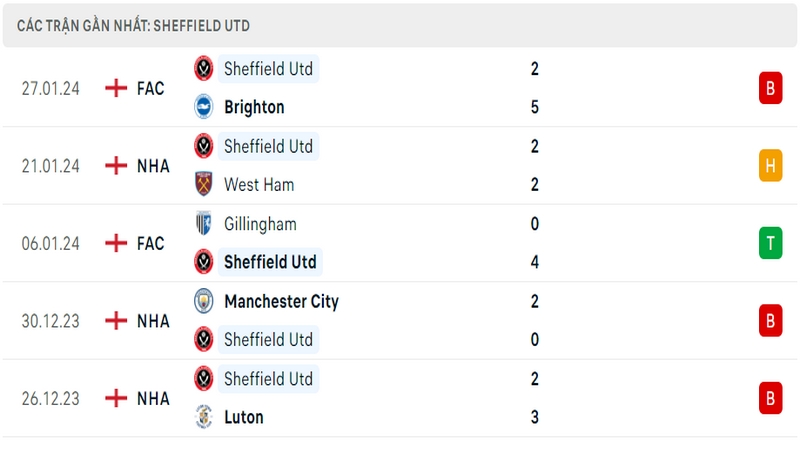Click the red B badge for Manchester City match
This screenshot has width=800, height=450.
(770, 321)
